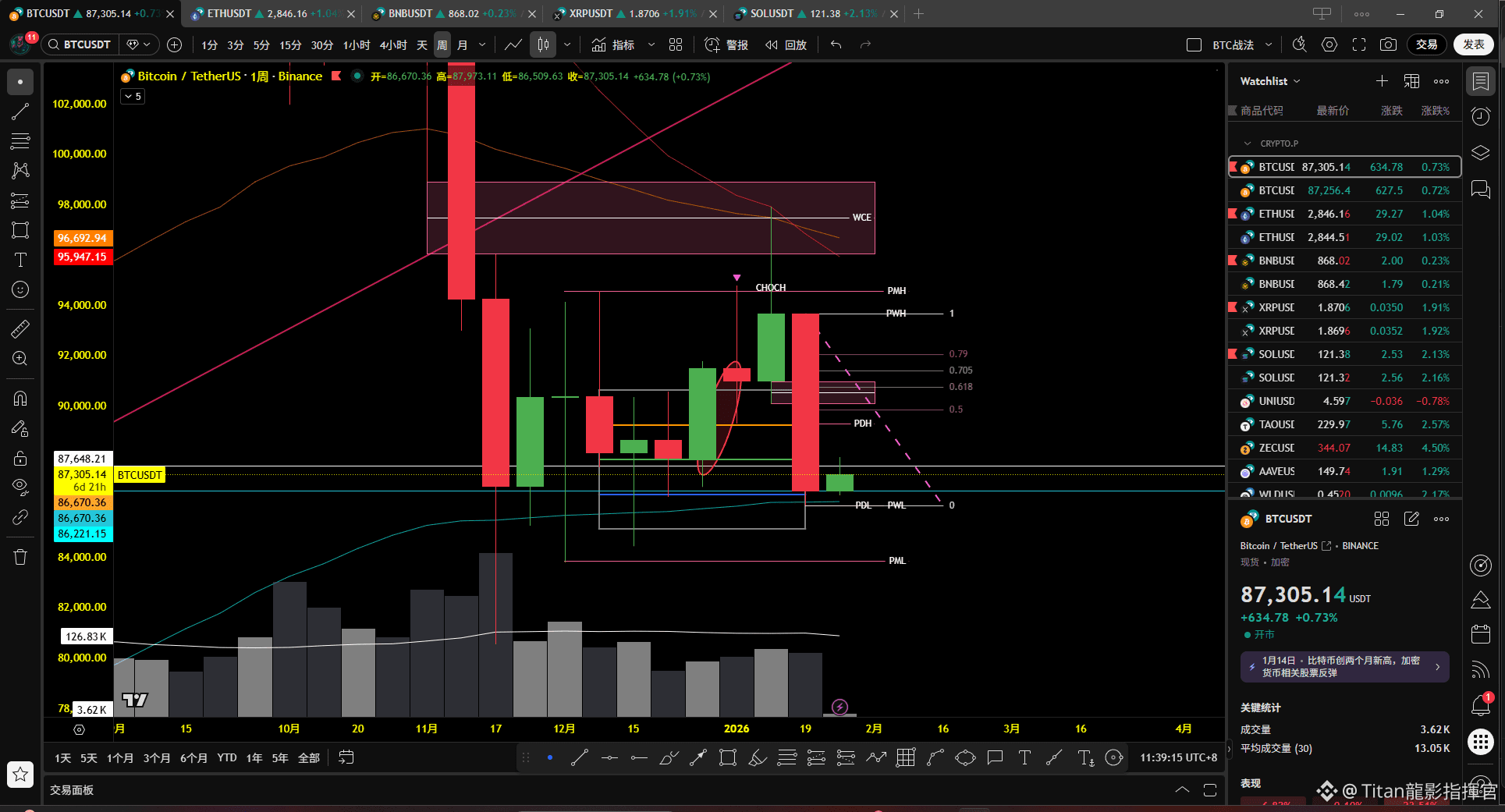Open the Watchlist advanced view table icon
The height and width of the screenshot is (812, 1505).
tap(1411, 81)
